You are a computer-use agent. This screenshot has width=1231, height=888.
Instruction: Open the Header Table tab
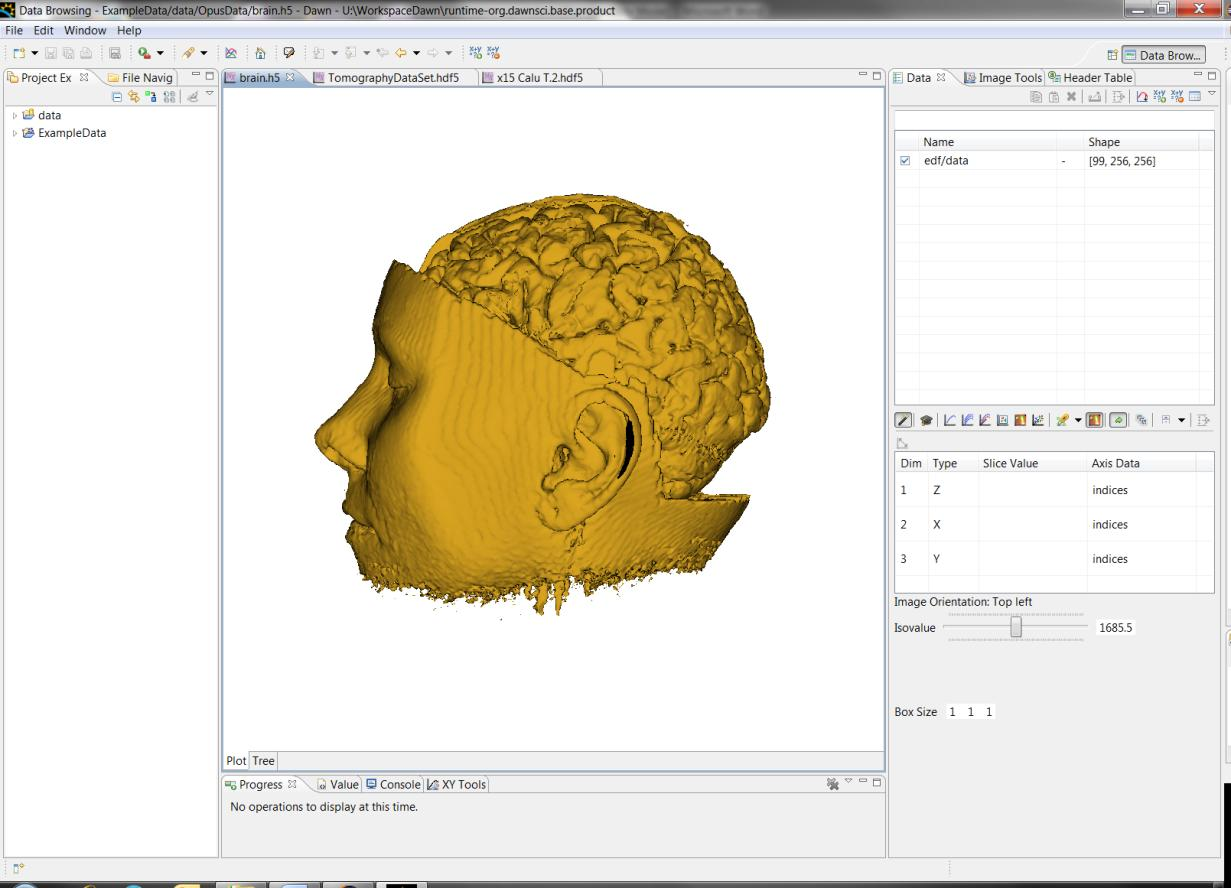tap(1089, 78)
